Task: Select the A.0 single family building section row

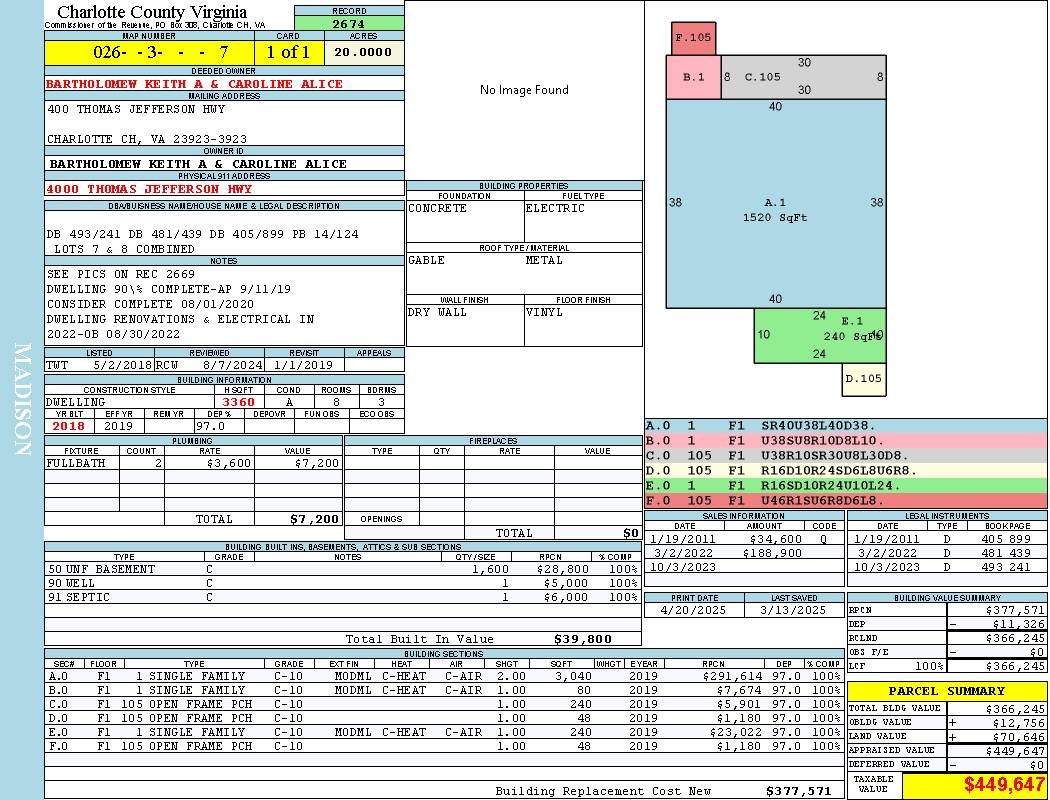Action: [x=444, y=676]
